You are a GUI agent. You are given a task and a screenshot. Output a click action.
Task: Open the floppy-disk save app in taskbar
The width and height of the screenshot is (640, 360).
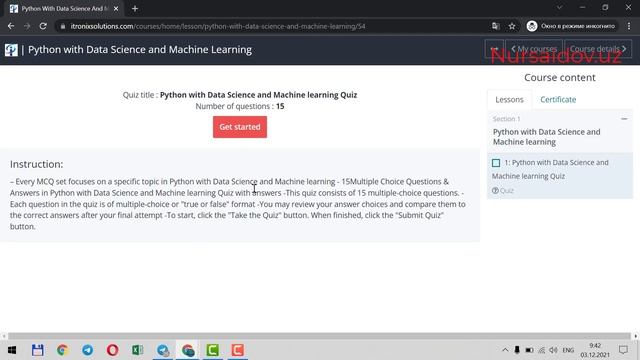[x=37, y=350]
